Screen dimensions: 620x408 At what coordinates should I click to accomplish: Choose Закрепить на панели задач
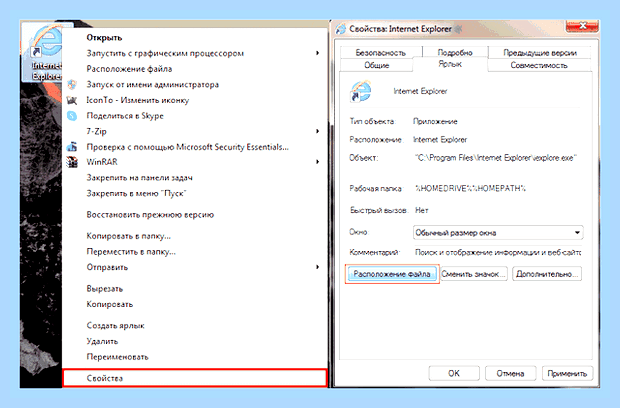(x=140, y=178)
